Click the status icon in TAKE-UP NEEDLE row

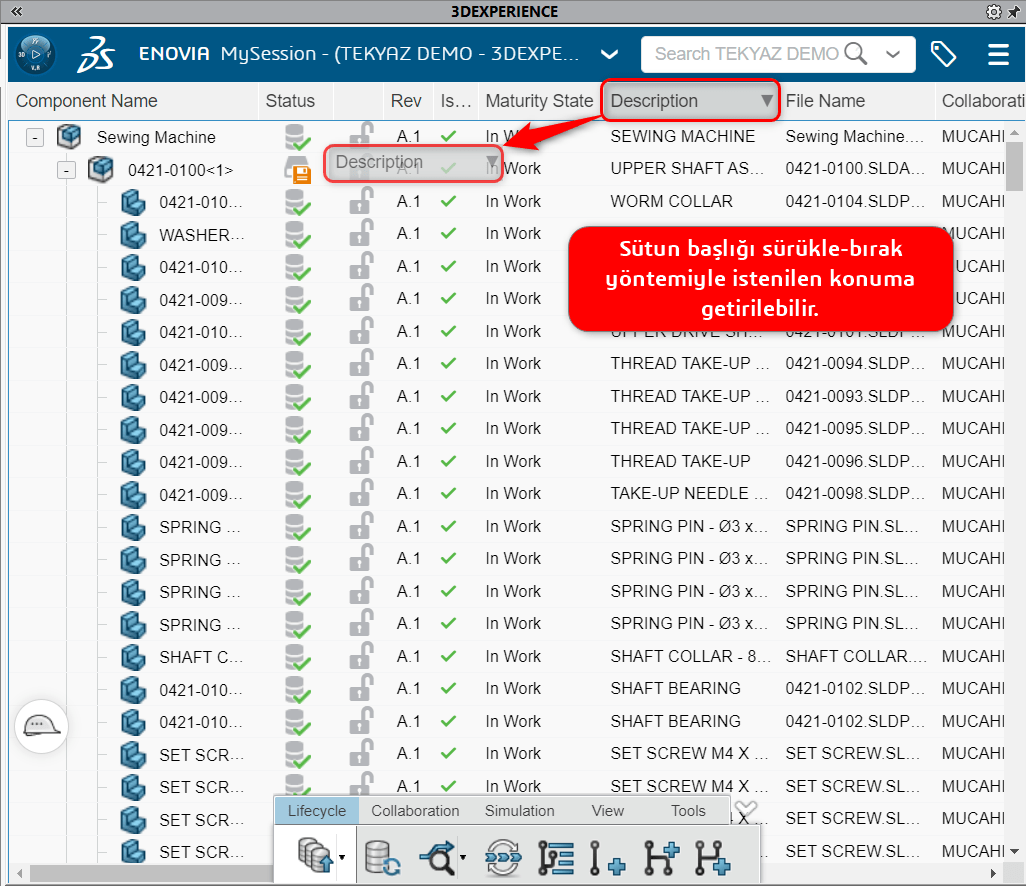pyautogui.click(x=298, y=494)
